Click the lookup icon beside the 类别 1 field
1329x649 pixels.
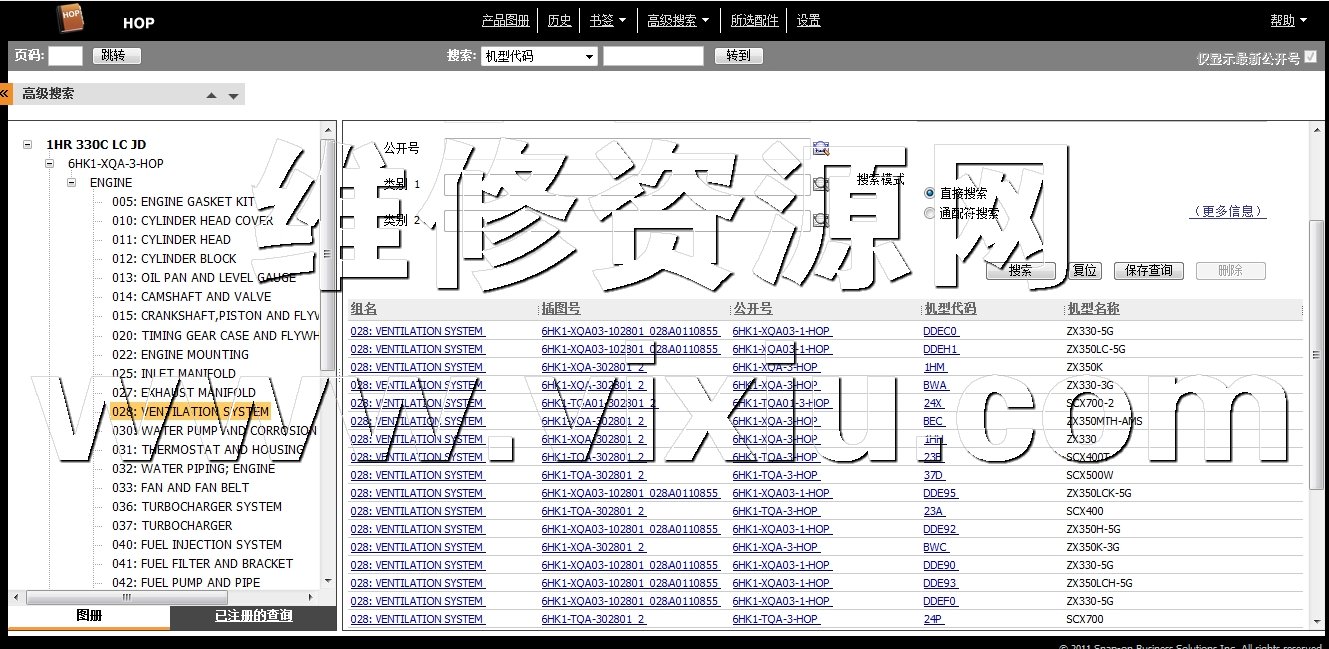(821, 184)
